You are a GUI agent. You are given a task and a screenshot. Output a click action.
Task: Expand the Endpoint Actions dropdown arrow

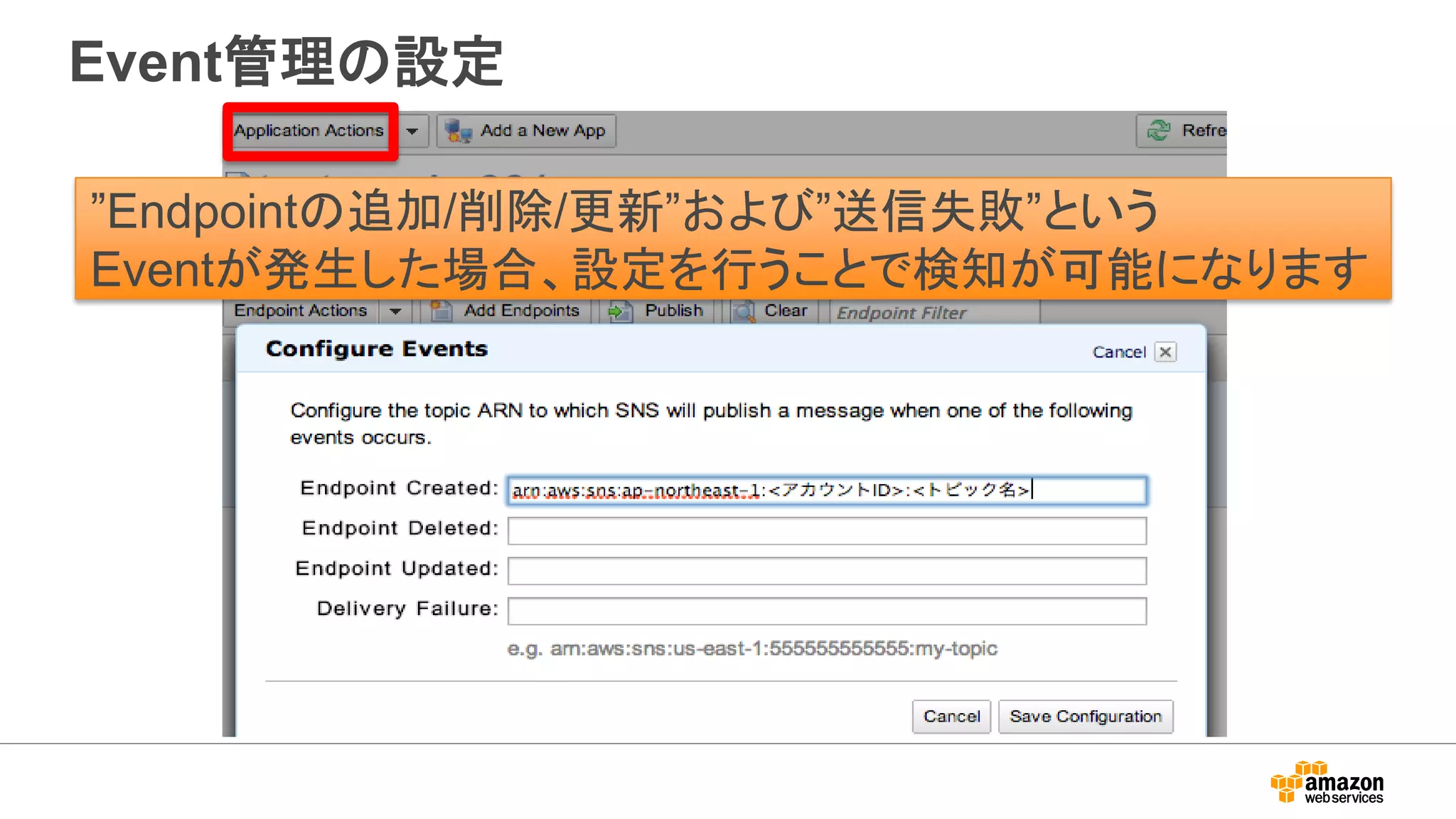click(396, 311)
